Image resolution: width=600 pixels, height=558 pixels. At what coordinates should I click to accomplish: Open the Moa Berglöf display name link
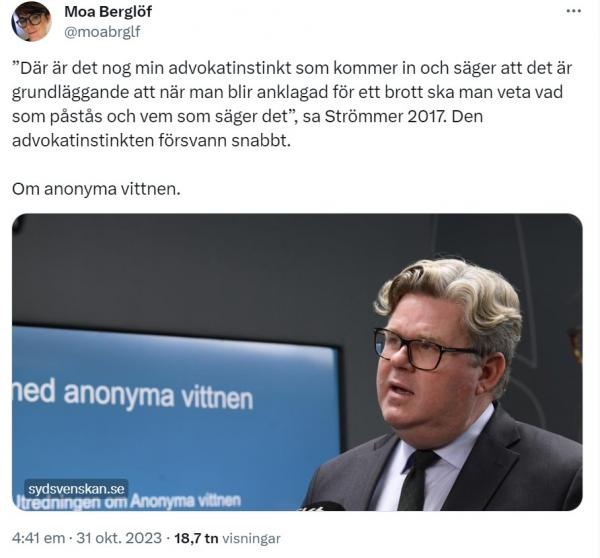108,11
